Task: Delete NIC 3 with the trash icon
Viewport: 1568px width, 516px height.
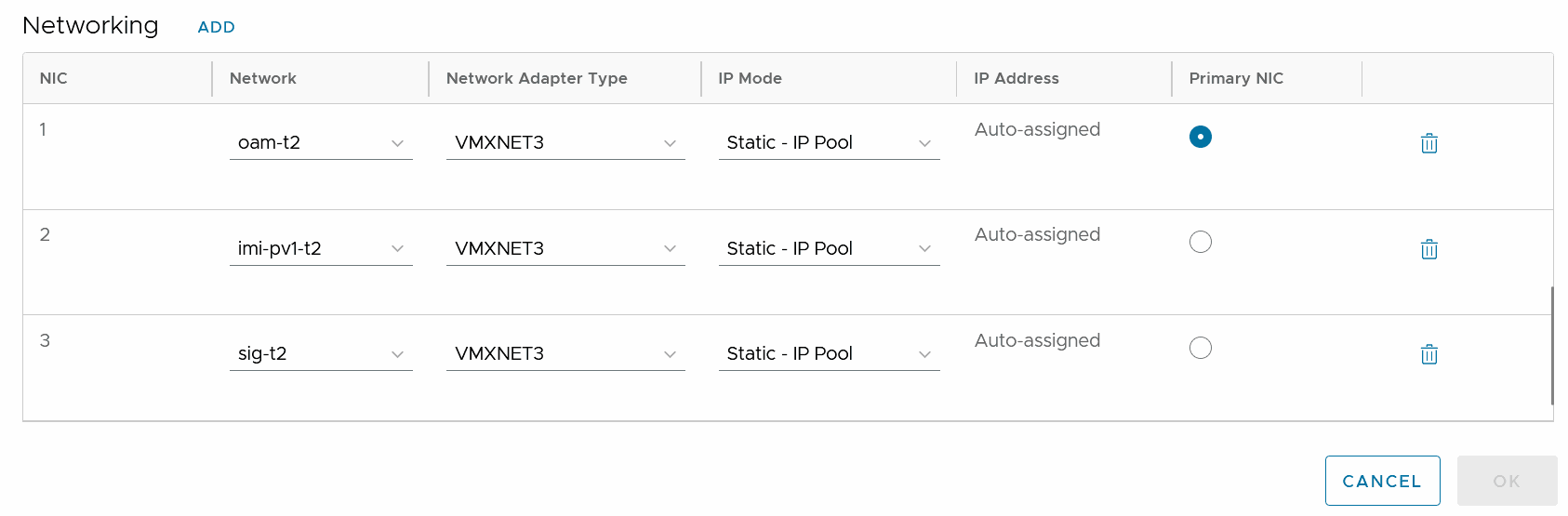Action: [1429, 354]
